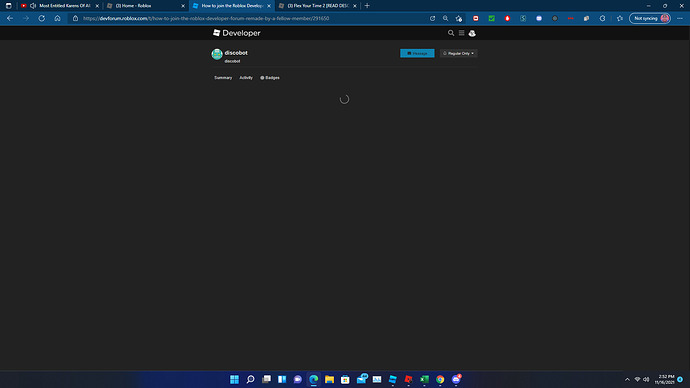Open the Widgets panel on the taskbar
The width and height of the screenshot is (690, 388).
[x=282, y=379]
